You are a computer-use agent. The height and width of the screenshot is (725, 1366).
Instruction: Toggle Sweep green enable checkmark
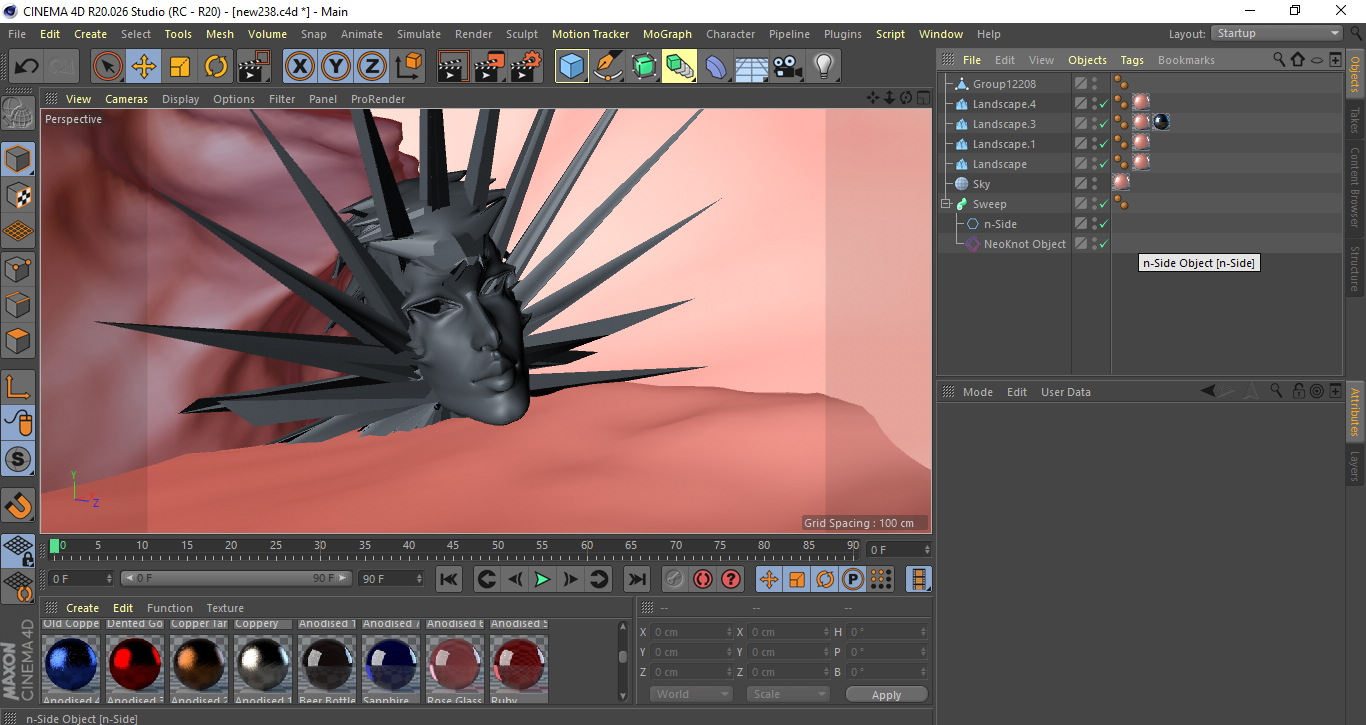click(1104, 204)
